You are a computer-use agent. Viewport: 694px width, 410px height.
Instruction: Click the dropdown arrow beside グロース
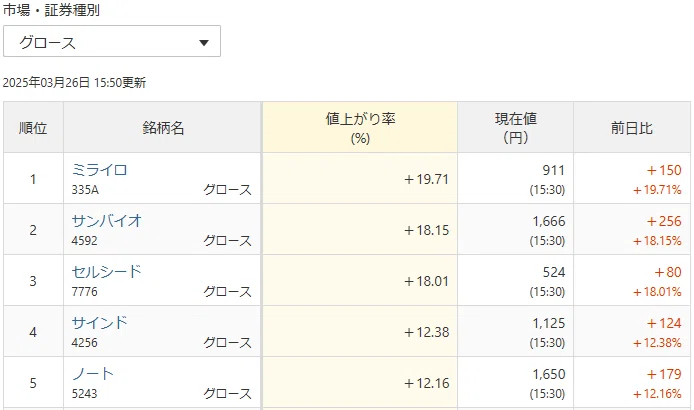(204, 43)
